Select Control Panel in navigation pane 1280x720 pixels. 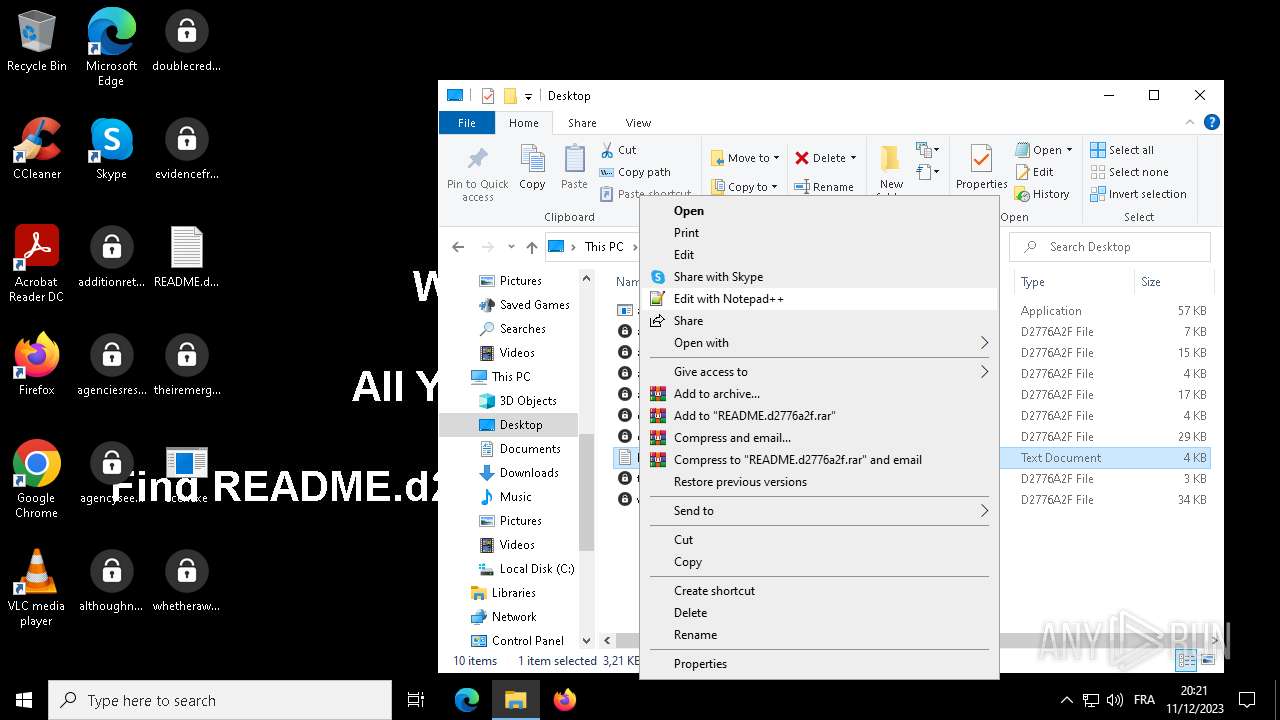click(518, 641)
